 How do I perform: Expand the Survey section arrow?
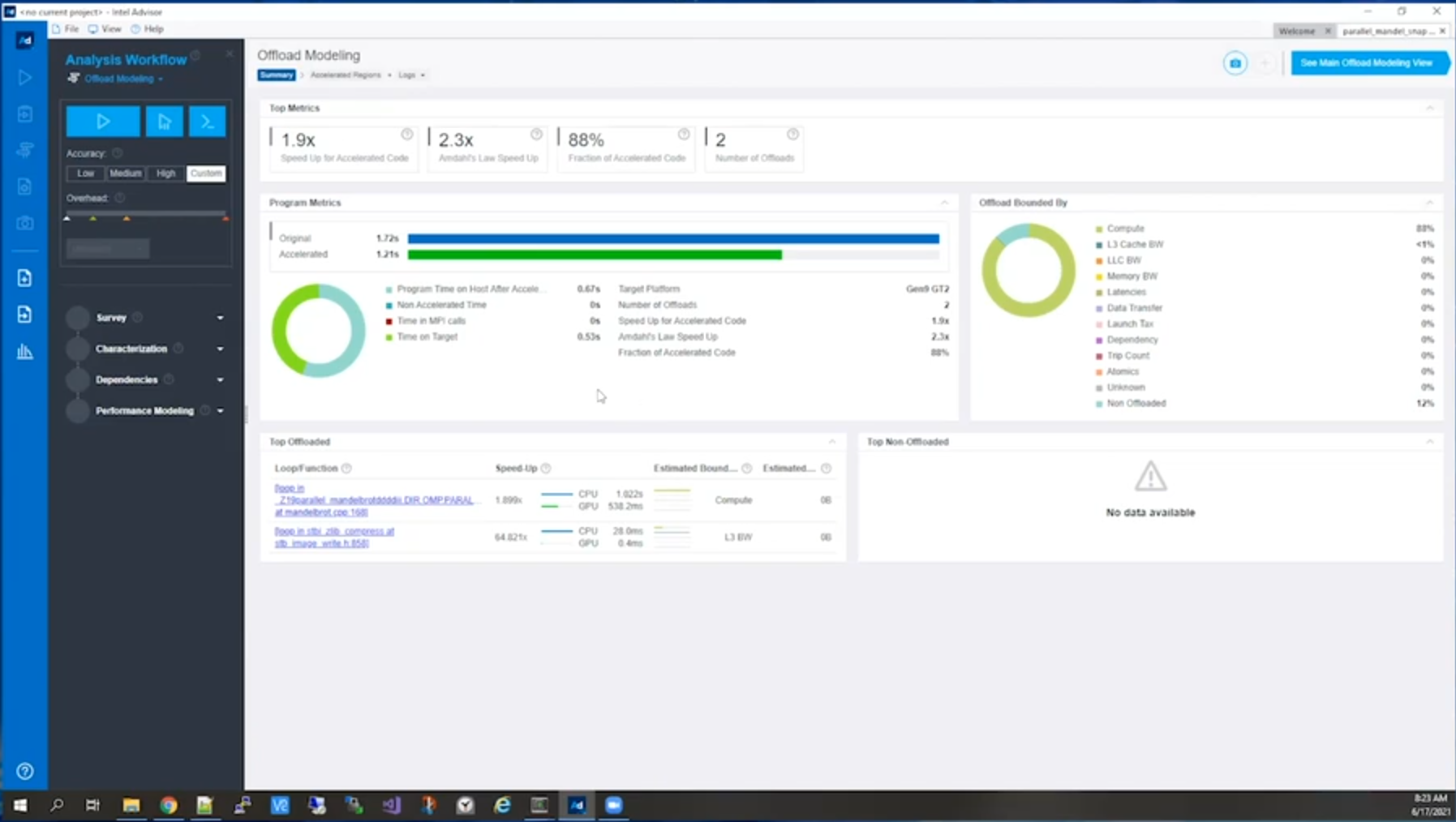(x=220, y=318)
